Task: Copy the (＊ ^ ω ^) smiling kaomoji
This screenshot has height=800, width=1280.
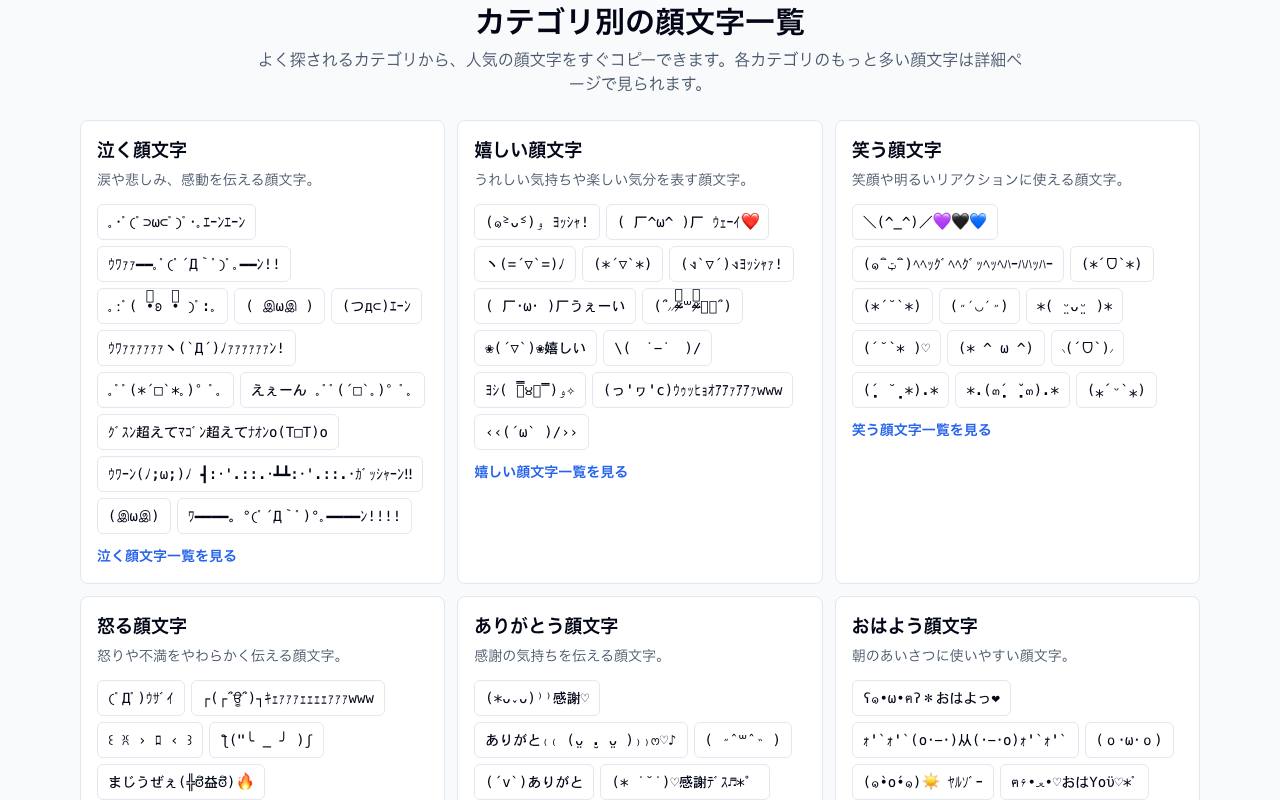Action: [996, 348]
